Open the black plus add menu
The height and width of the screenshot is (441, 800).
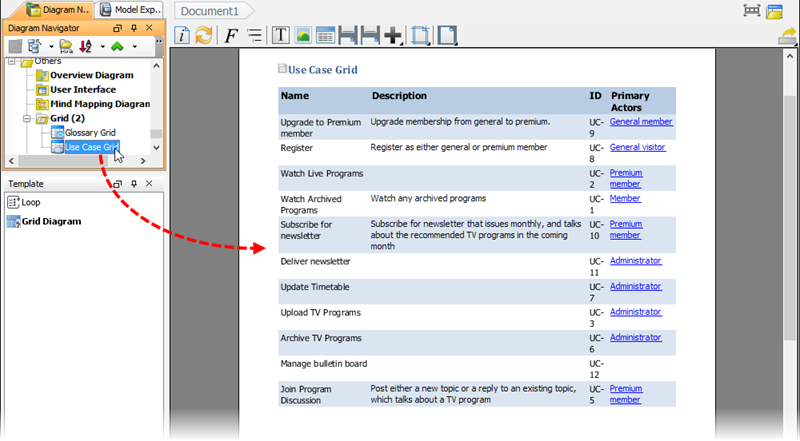(393, 36)
